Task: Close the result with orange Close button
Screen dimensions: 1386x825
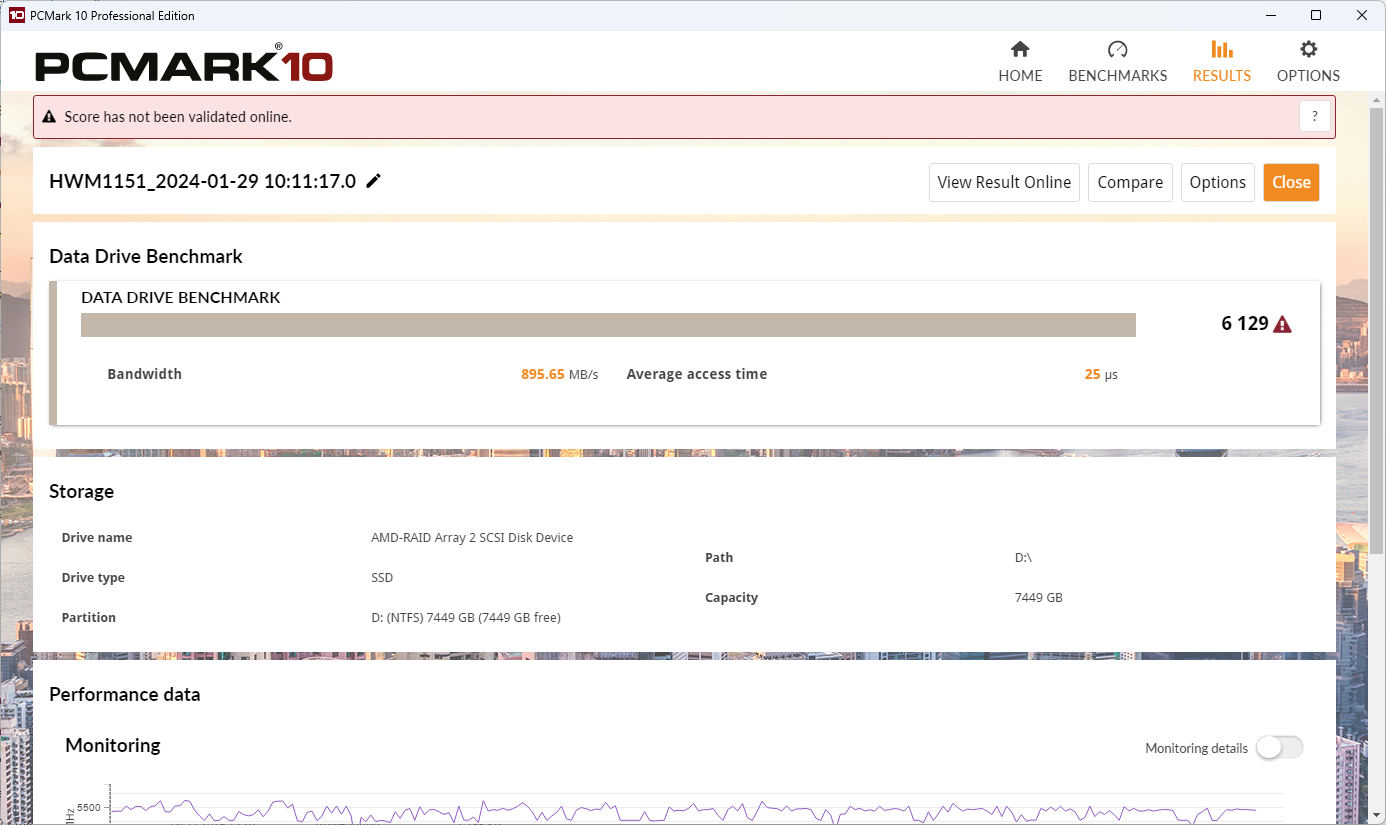Action: pos(1291,182)
